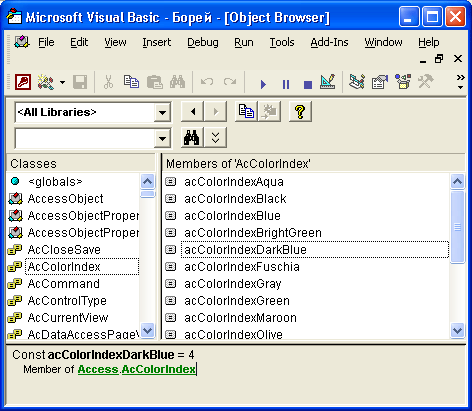Toggle Design Mode icon in toolbar
The height and width of the screenshot is (411, 472).
pyautogui.click(x=327, y=82)
